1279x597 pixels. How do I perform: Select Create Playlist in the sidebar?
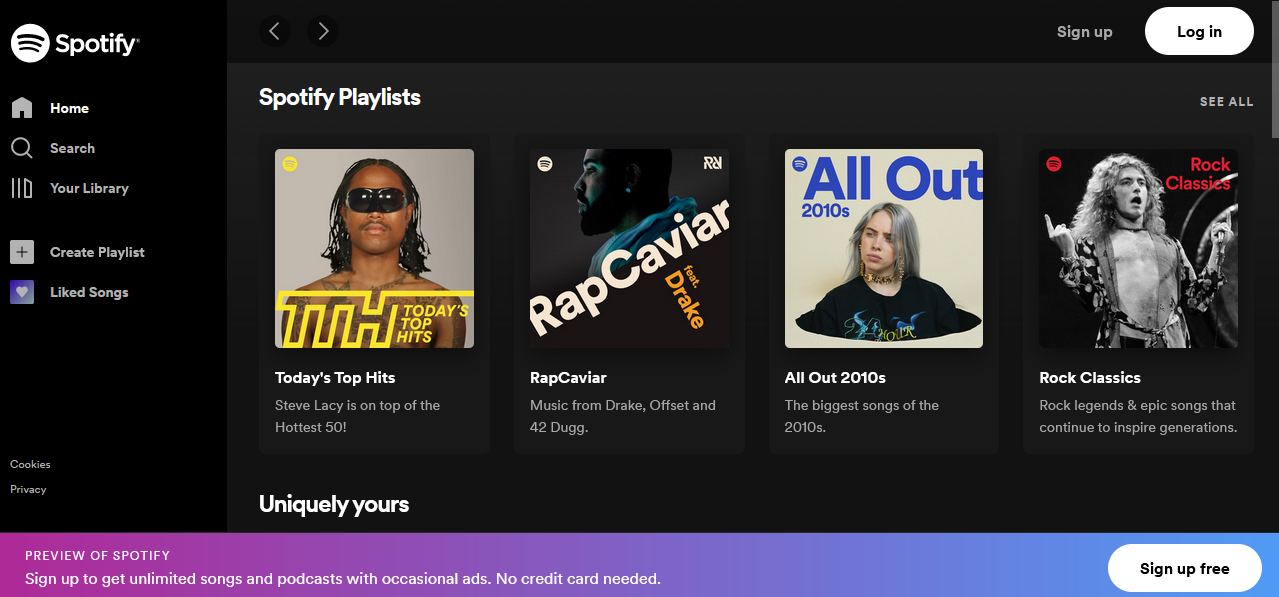[x=97, y=252]
